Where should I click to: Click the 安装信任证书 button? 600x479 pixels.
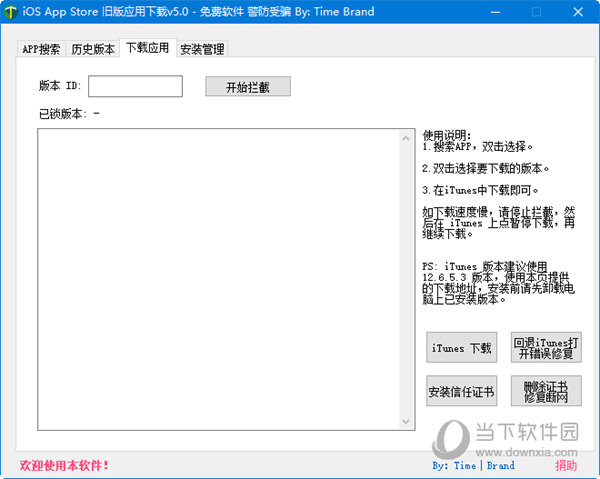pos(461,391)
